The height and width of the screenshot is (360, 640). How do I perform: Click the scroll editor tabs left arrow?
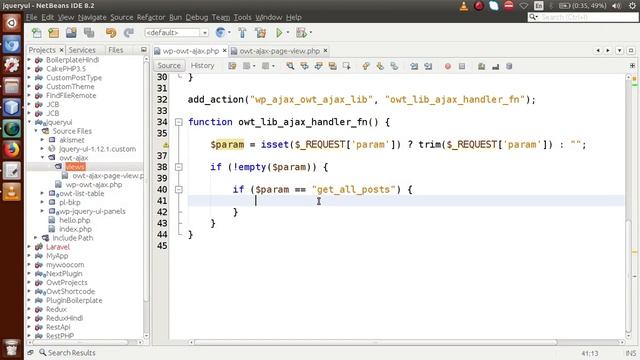coord(598,51)
